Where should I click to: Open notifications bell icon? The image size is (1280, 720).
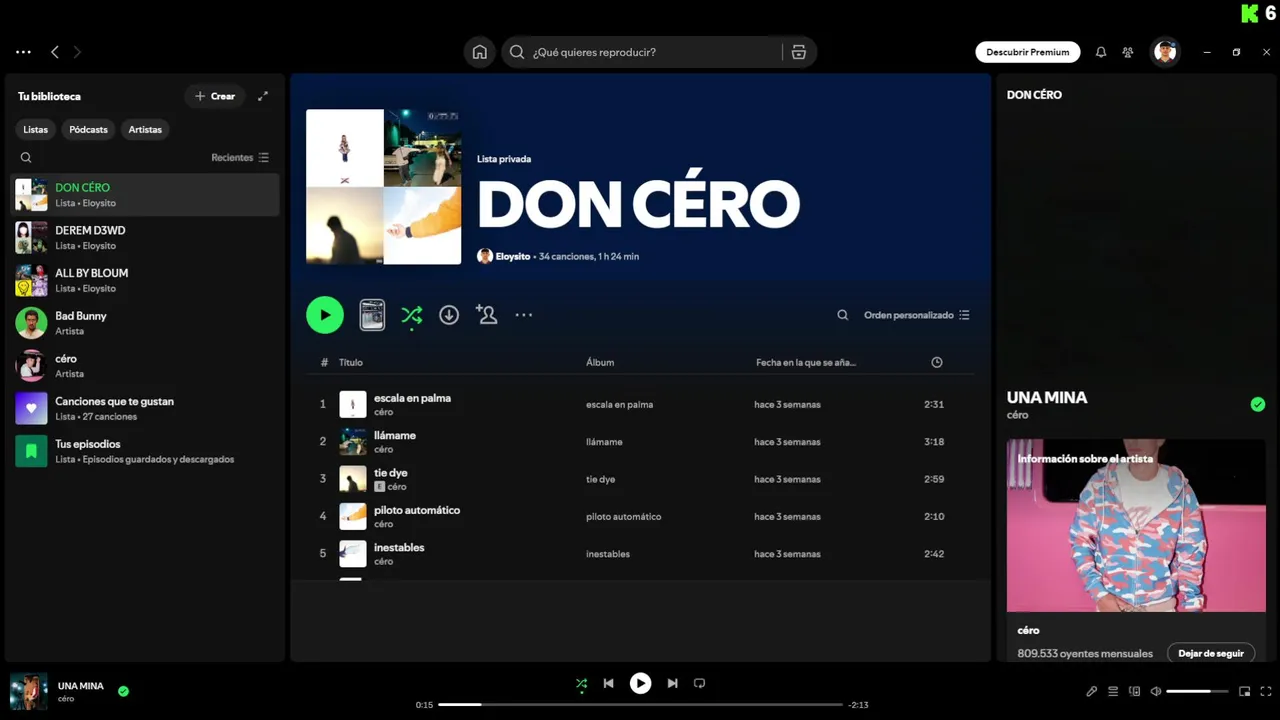point(1101,52)
